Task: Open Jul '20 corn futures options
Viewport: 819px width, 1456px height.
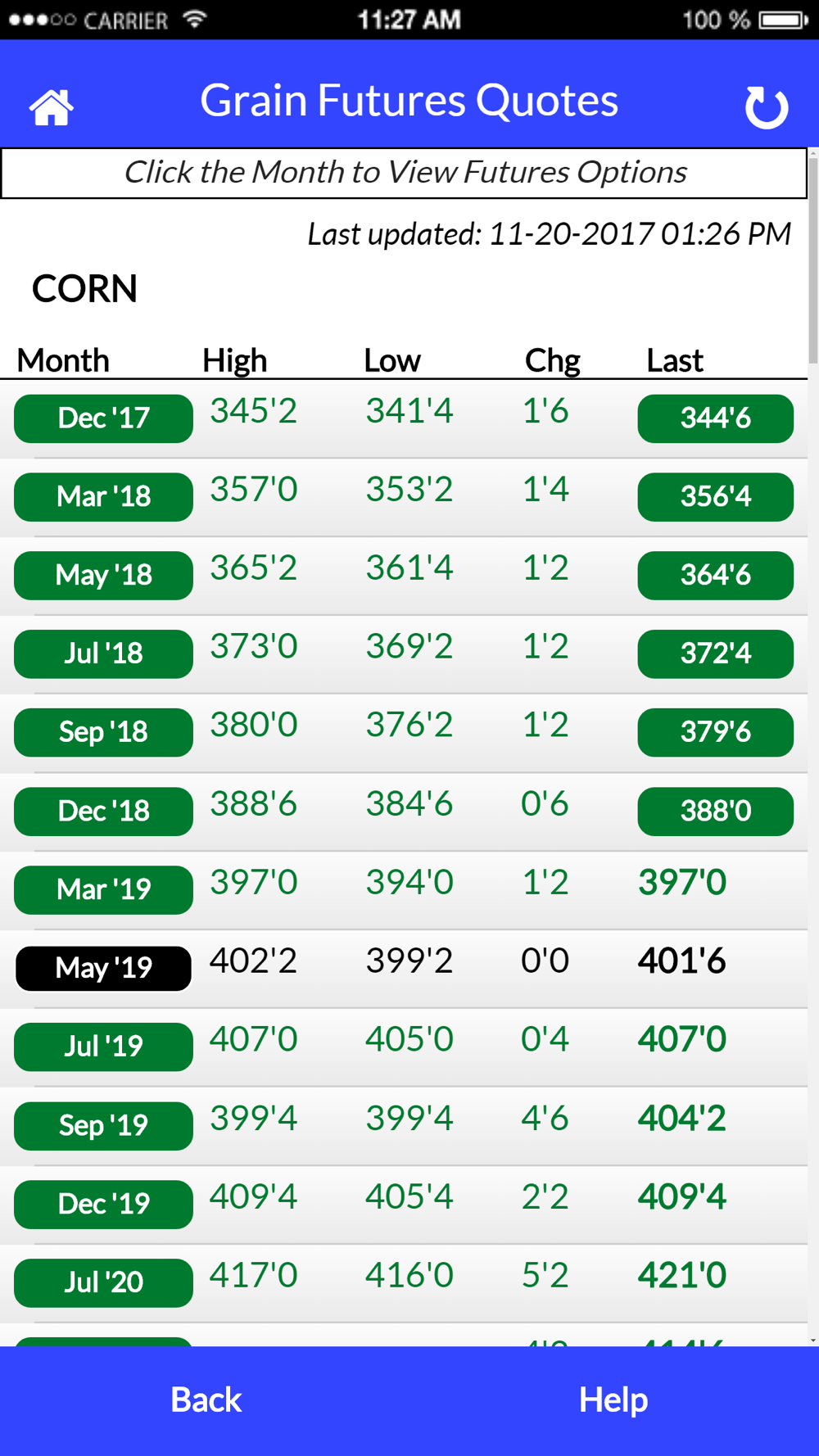Action: (x=103, y=1283)
